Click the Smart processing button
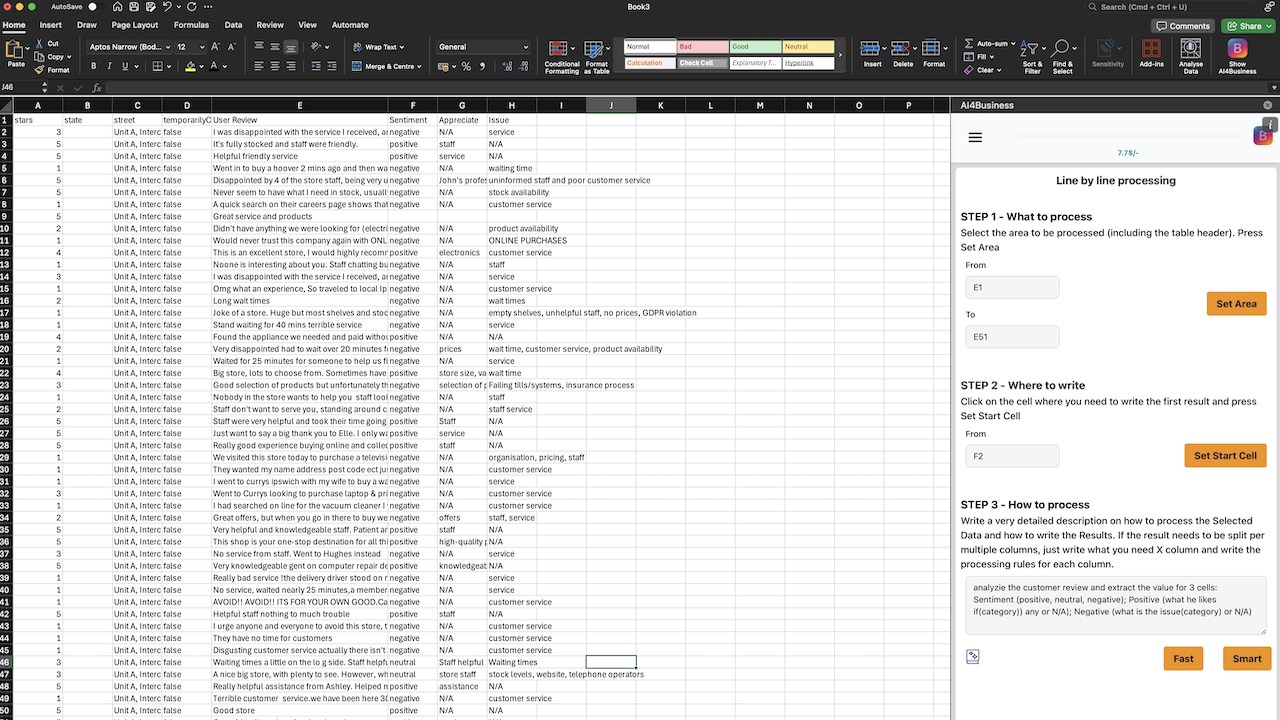This screenshot has height=720, width=1280. [1247, 659]
